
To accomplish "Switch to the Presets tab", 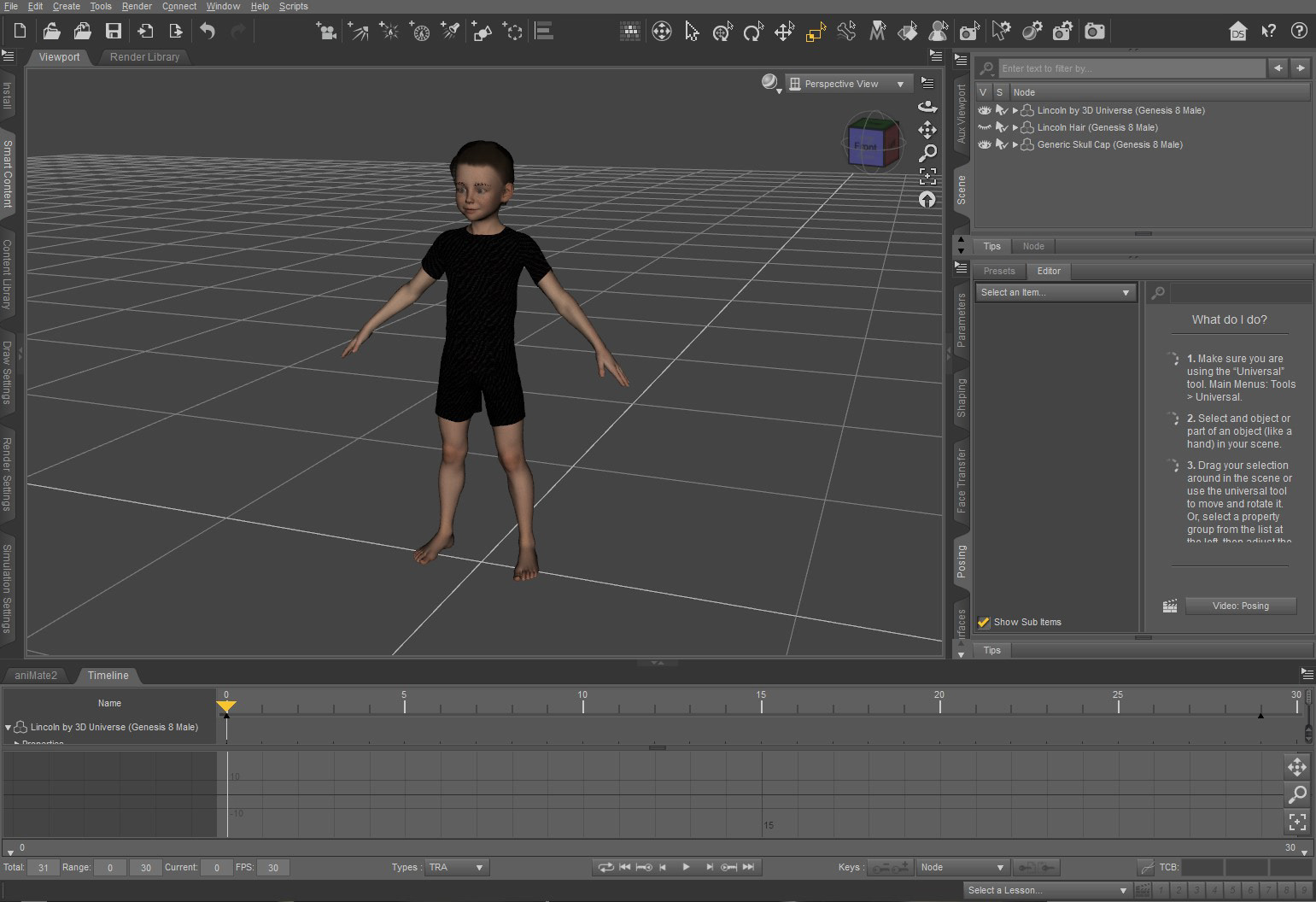I will (999, 271).
